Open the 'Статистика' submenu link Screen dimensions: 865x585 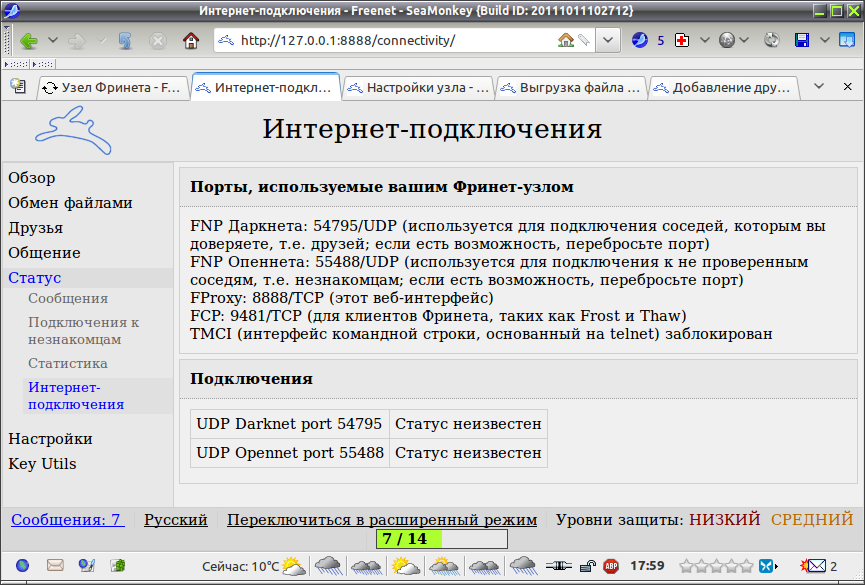68,364
